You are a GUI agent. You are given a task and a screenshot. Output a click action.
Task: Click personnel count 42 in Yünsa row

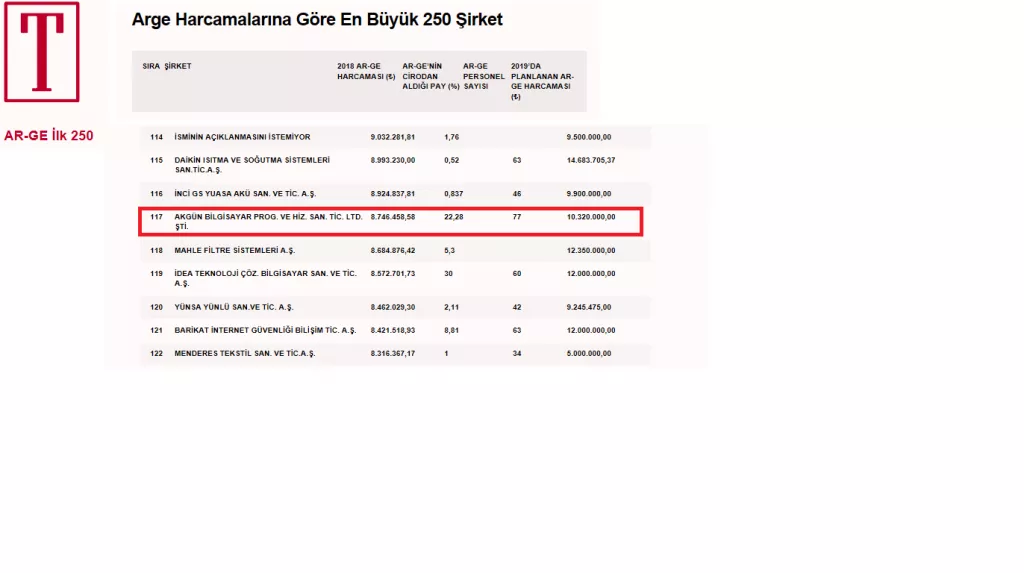point(517,307)
